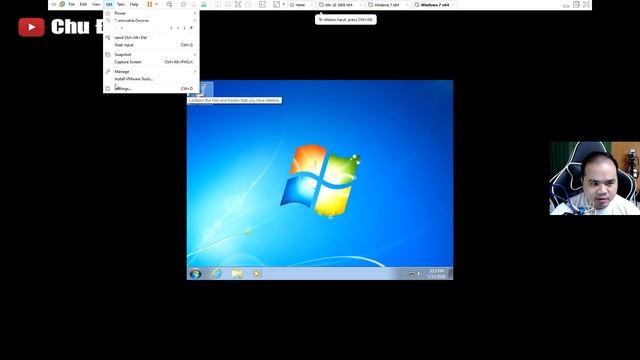Click the Enter Full Screen toolbar icon
Image resolution: width=640 pixels, height=360 pixels.
[238, 4]
